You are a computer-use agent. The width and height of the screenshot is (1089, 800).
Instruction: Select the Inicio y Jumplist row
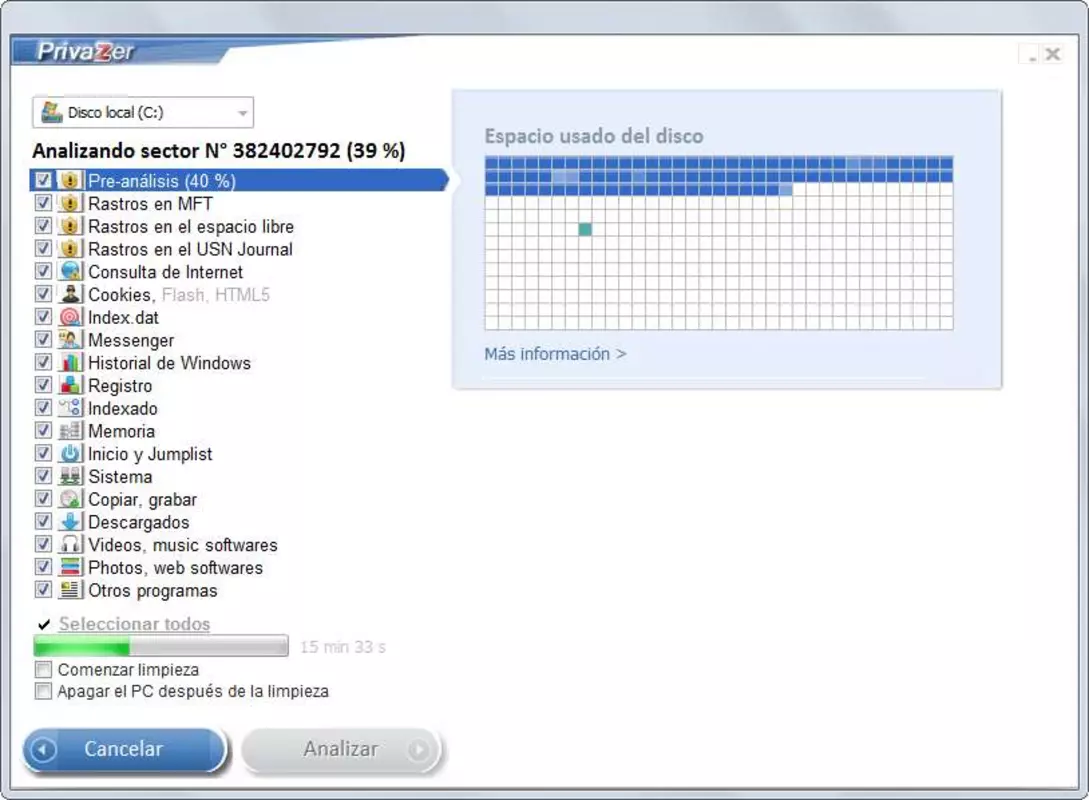149,453
